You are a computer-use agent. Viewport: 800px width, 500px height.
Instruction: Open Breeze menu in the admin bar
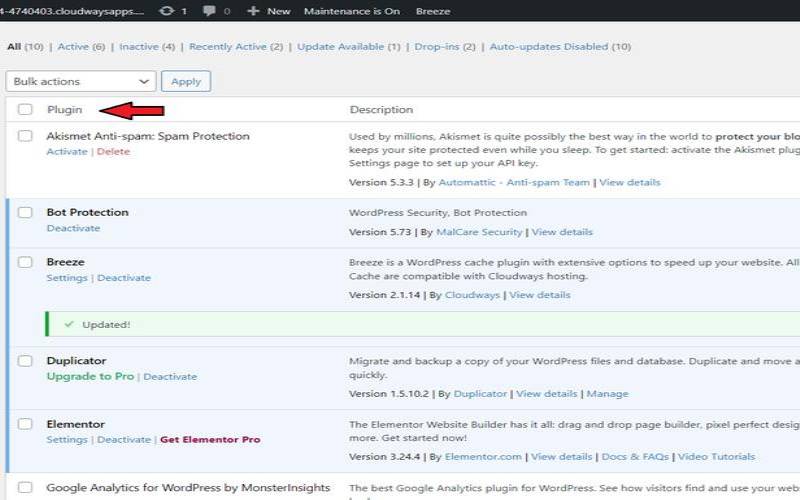click(433, 11)
